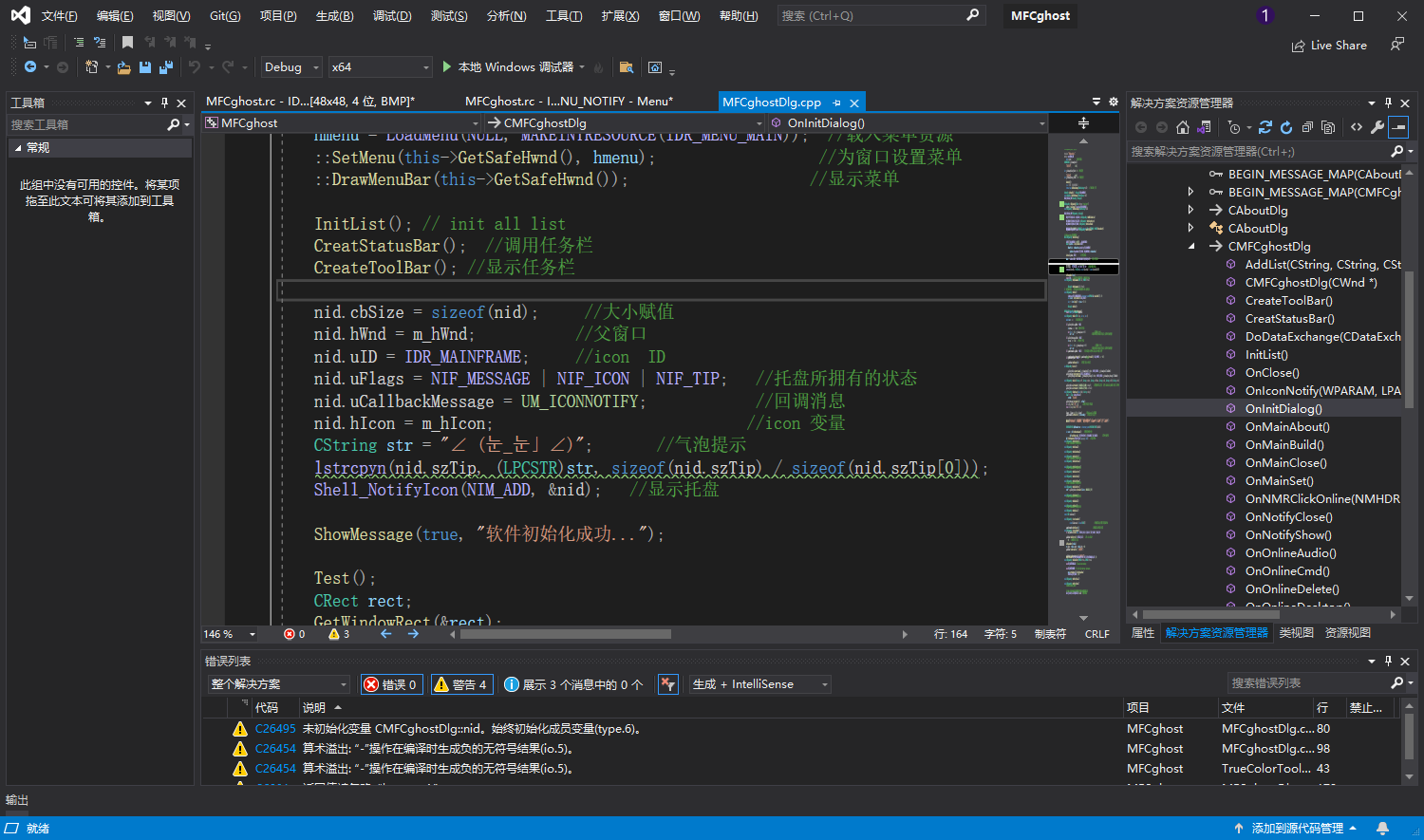This screenshot has width=1424, height=840.
Task: Click C26495 warning code link
Action: pyautogui.click(x=275, y=729)
